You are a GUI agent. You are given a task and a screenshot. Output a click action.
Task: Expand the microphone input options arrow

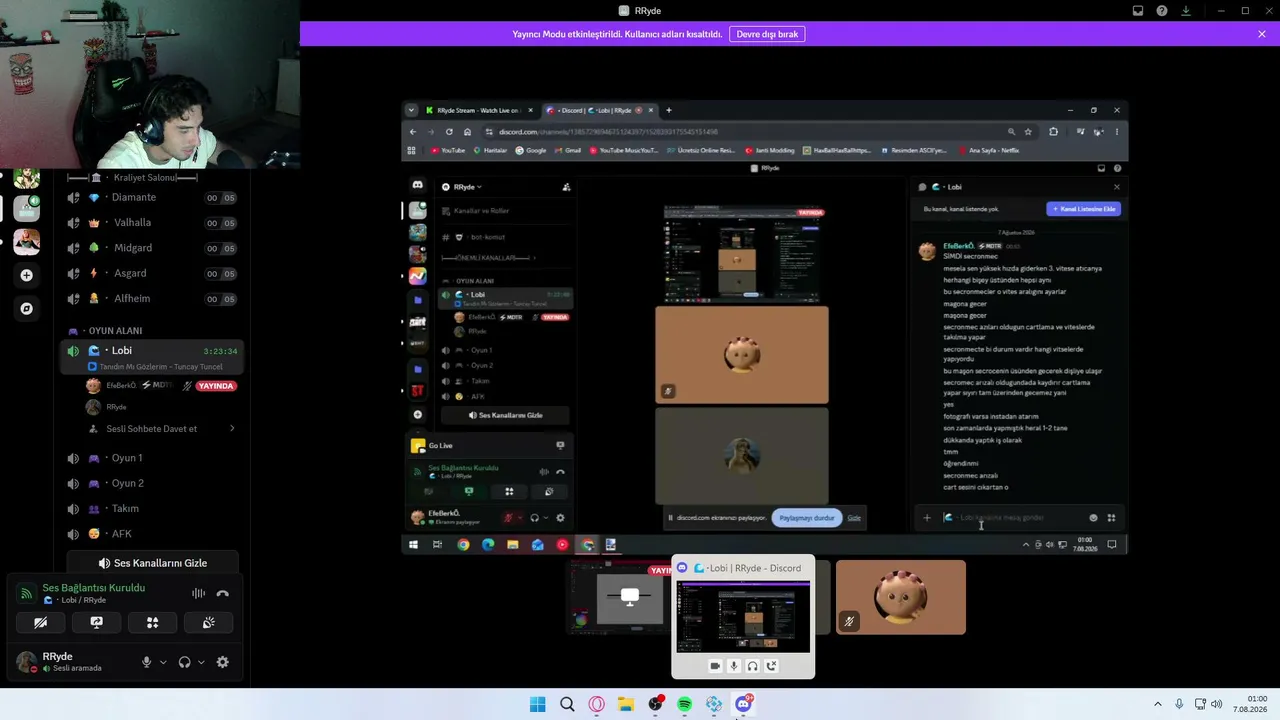point(163,662)
